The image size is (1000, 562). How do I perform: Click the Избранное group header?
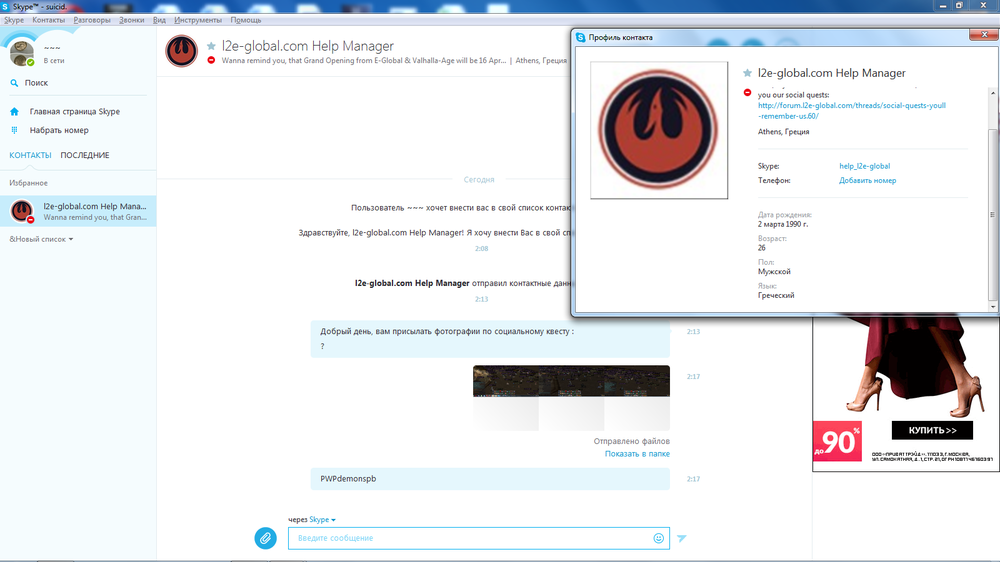(28, 183)
